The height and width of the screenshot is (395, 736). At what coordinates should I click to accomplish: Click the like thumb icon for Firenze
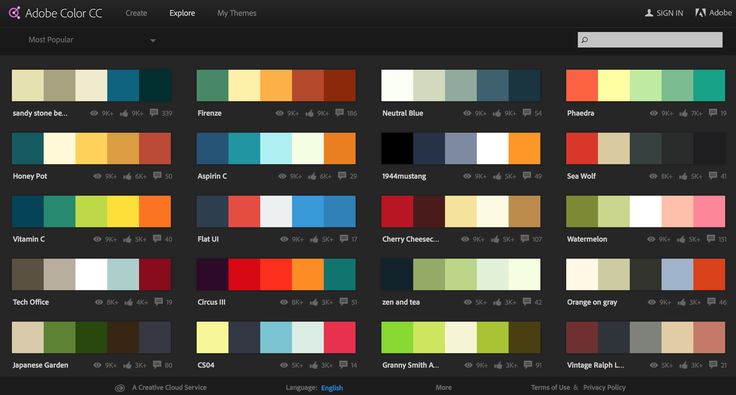click(x=310, y=113)
